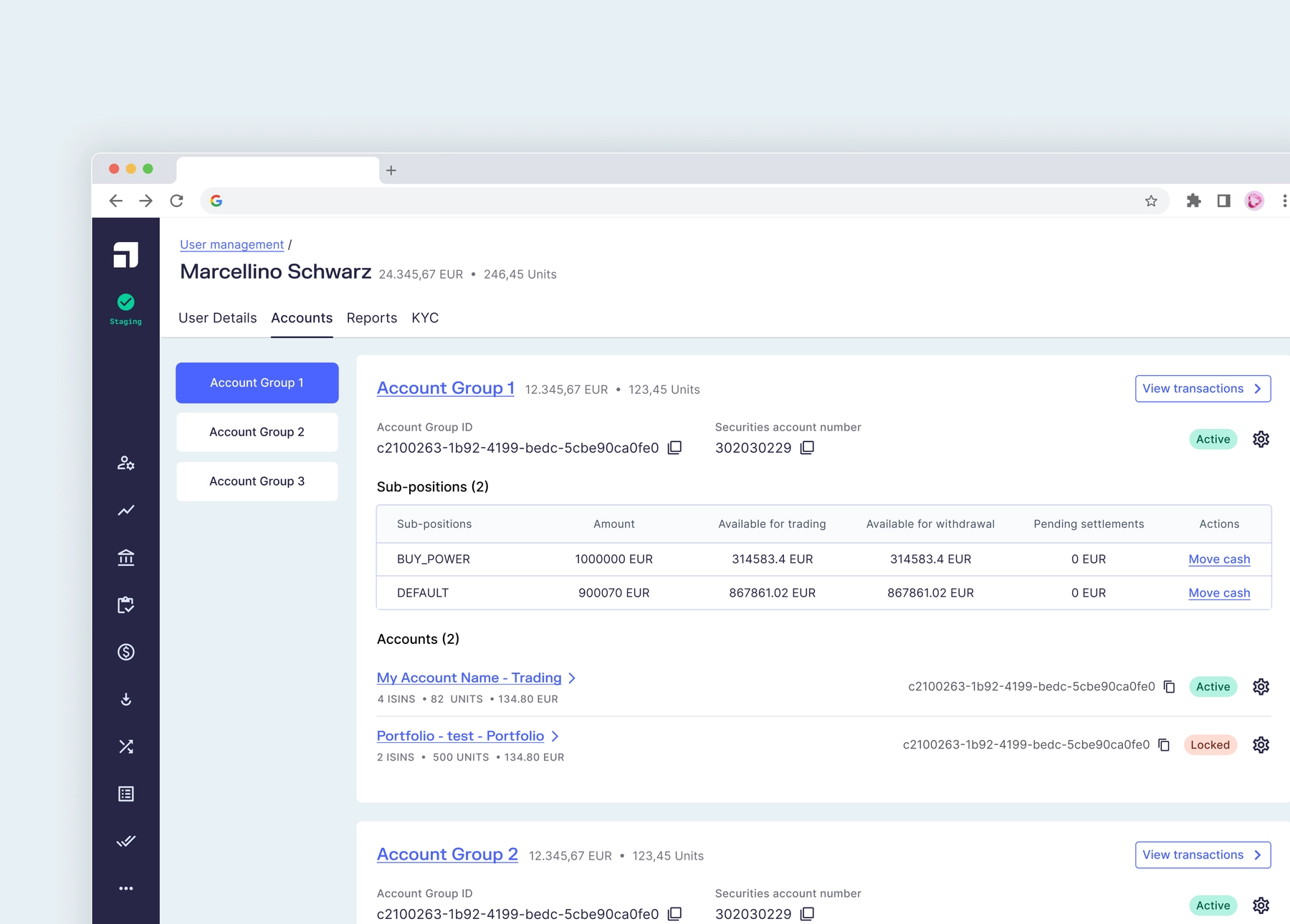The image size is (1290, 924).
Task: Switch to the User Details tab
Action: [x=217, y=318]
